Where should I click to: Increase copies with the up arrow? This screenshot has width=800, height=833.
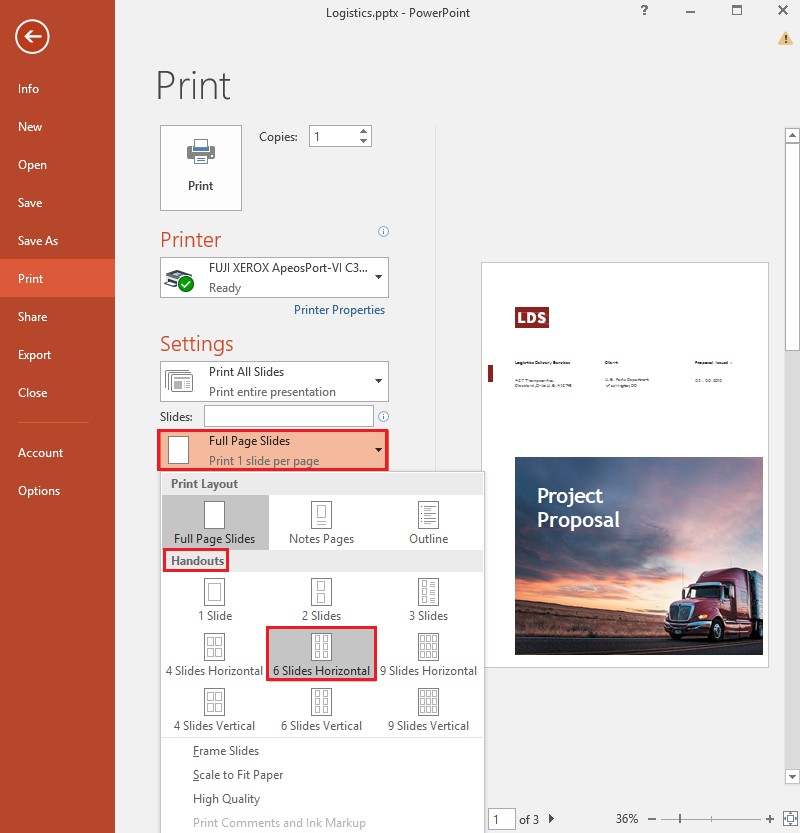(x=361, y=131)
